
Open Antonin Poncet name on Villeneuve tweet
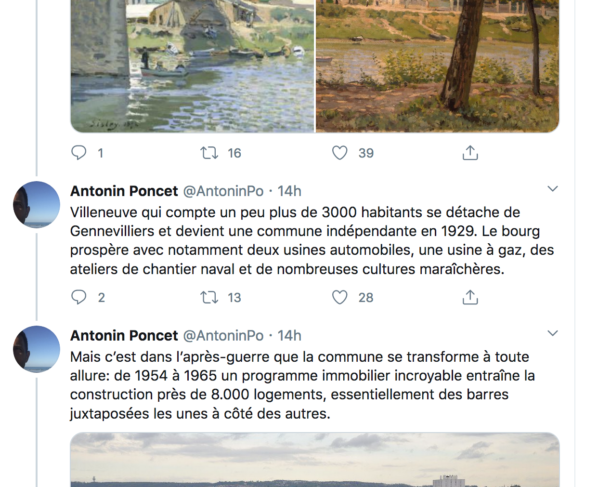pos(124,191)
